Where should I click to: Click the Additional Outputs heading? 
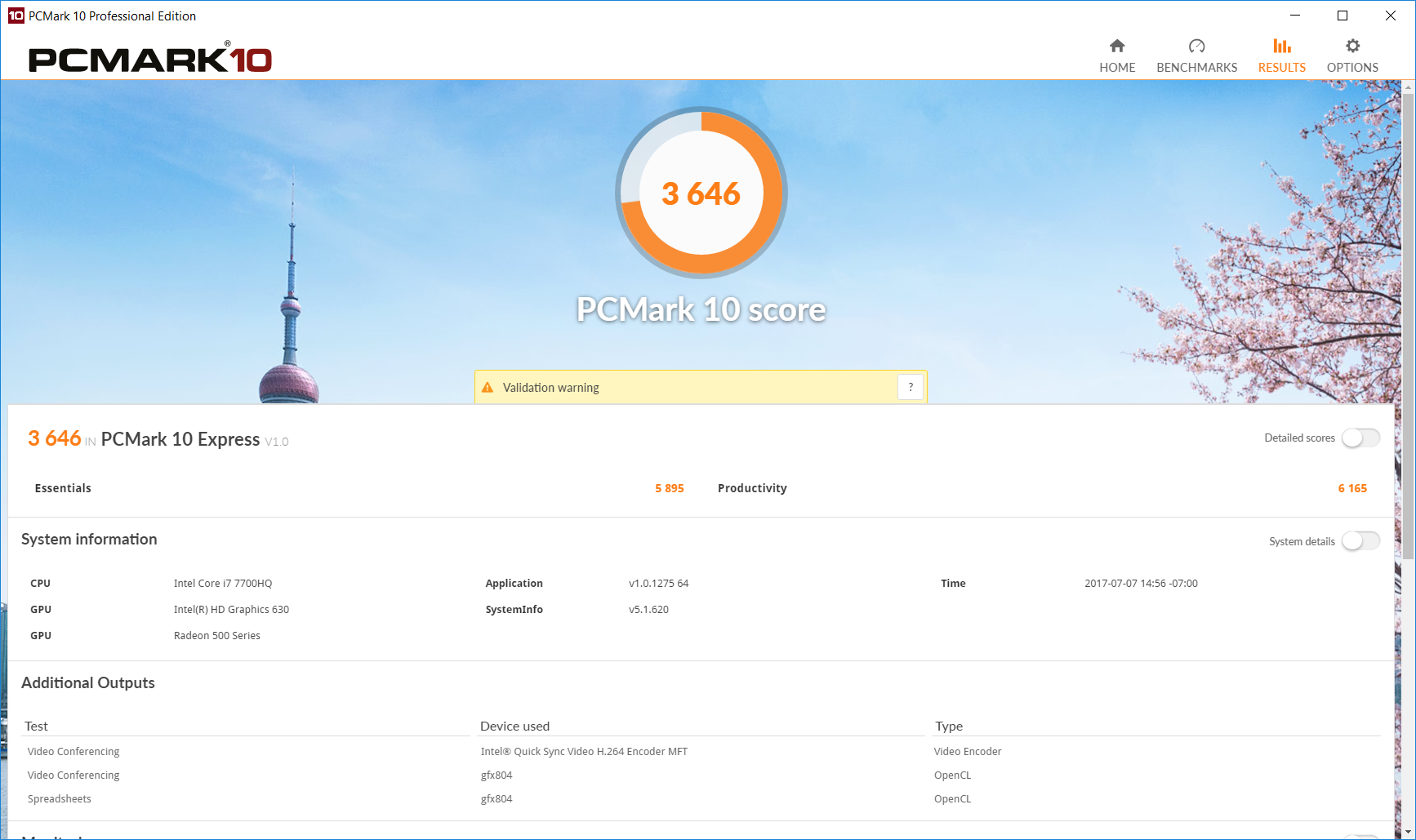point(88,683)
